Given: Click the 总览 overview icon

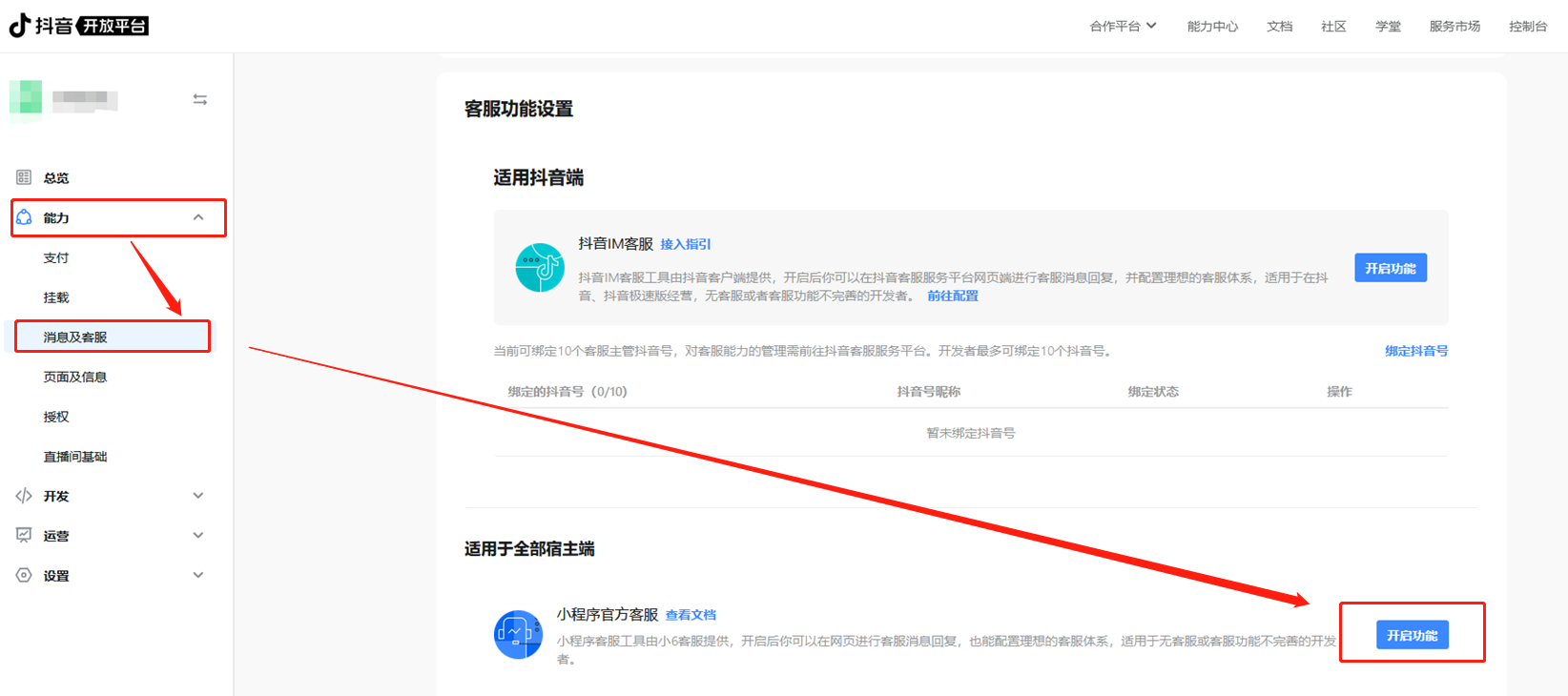Looking at the screenshot, I should point(24,177).
